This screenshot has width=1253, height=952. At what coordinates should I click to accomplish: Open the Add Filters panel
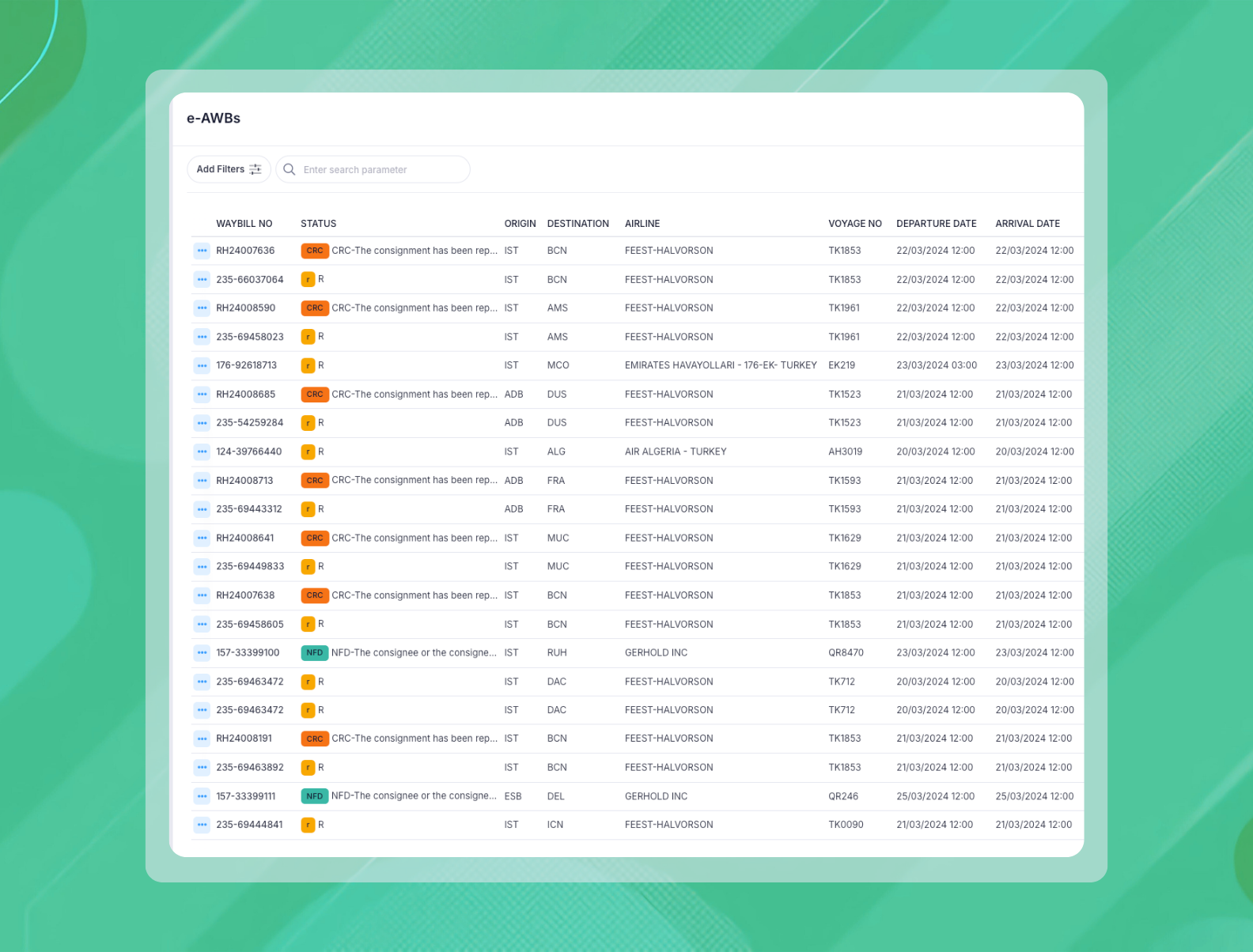(x=229, y=169)
